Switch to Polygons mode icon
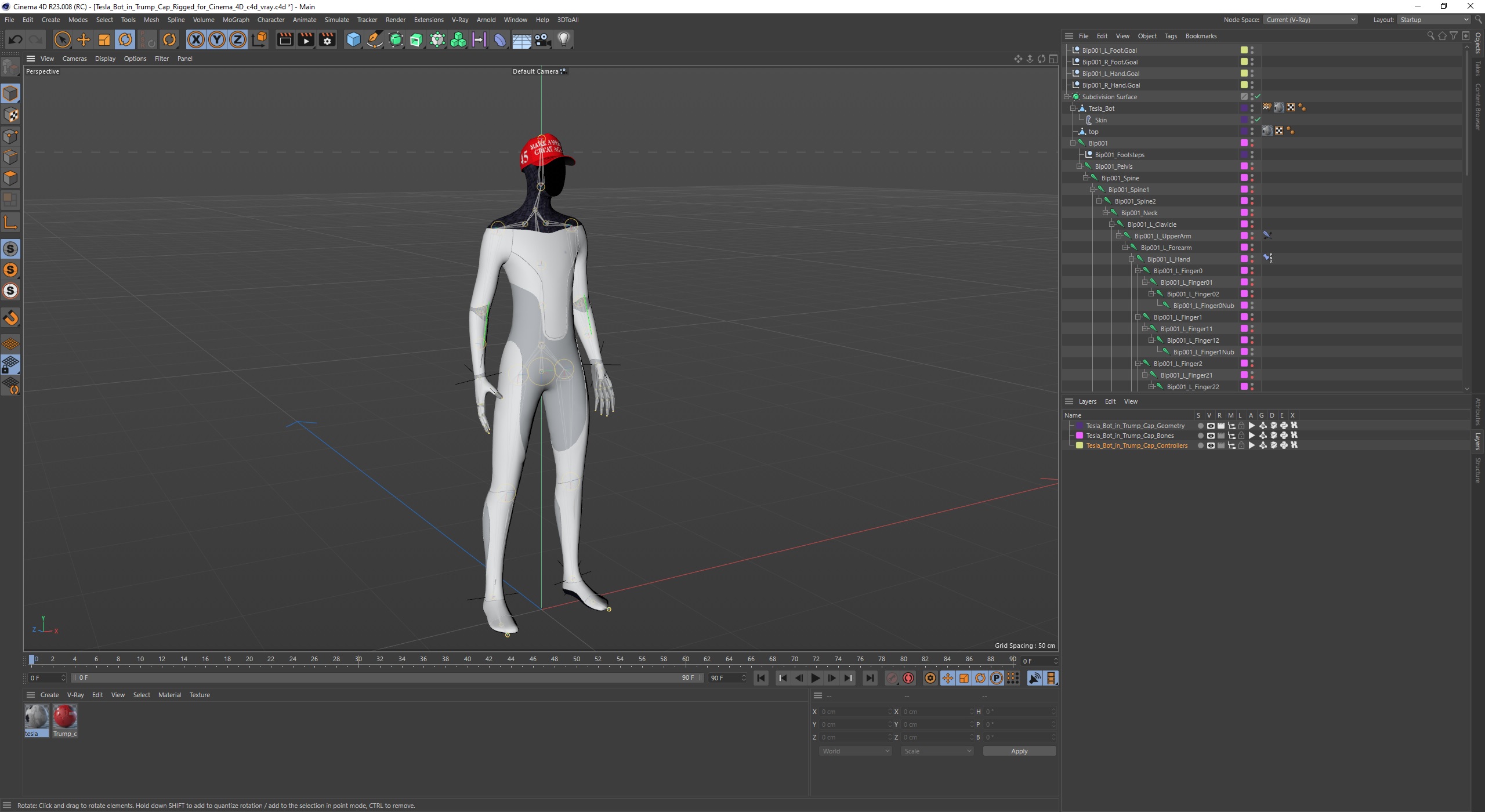The width and height of the screenshot is (1485, 812). click(x=10, y=178)
